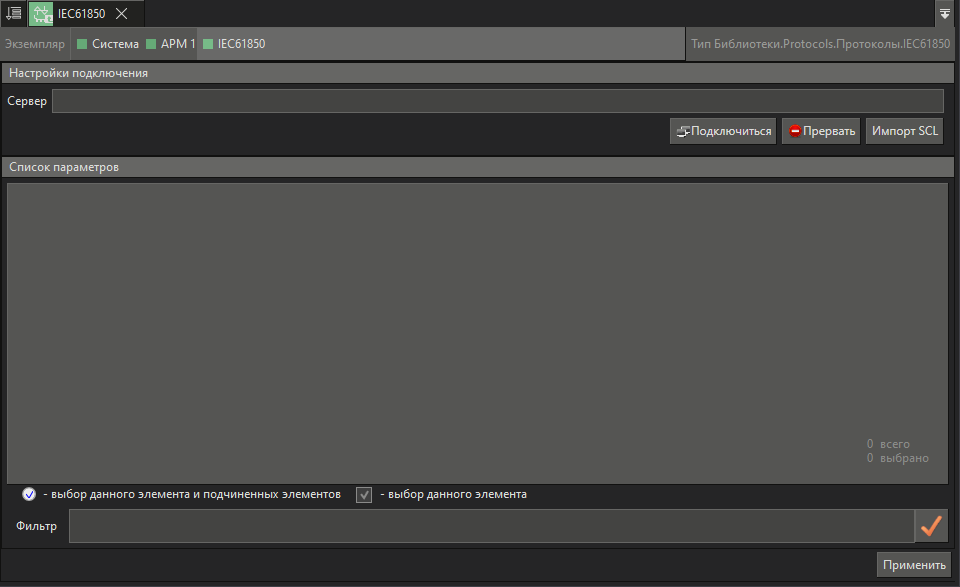Image resolution: width=960 pixels, height=587 pixels.
Task: Open the window options dropdown arrow at top-right
Action: (945, 14)
